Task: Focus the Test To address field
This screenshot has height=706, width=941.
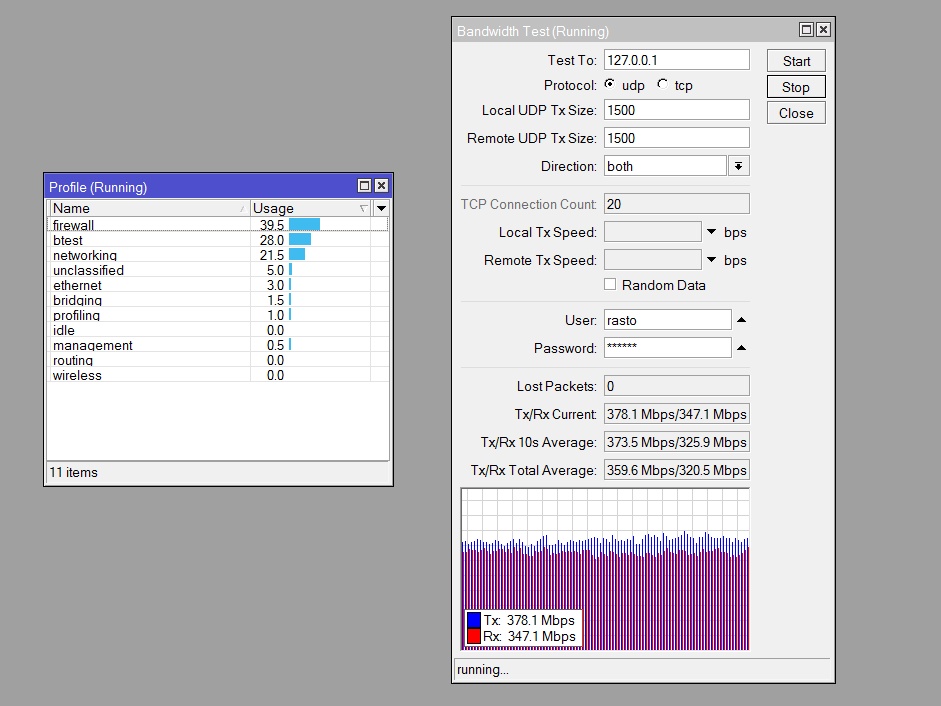Action: pos(677,60)
